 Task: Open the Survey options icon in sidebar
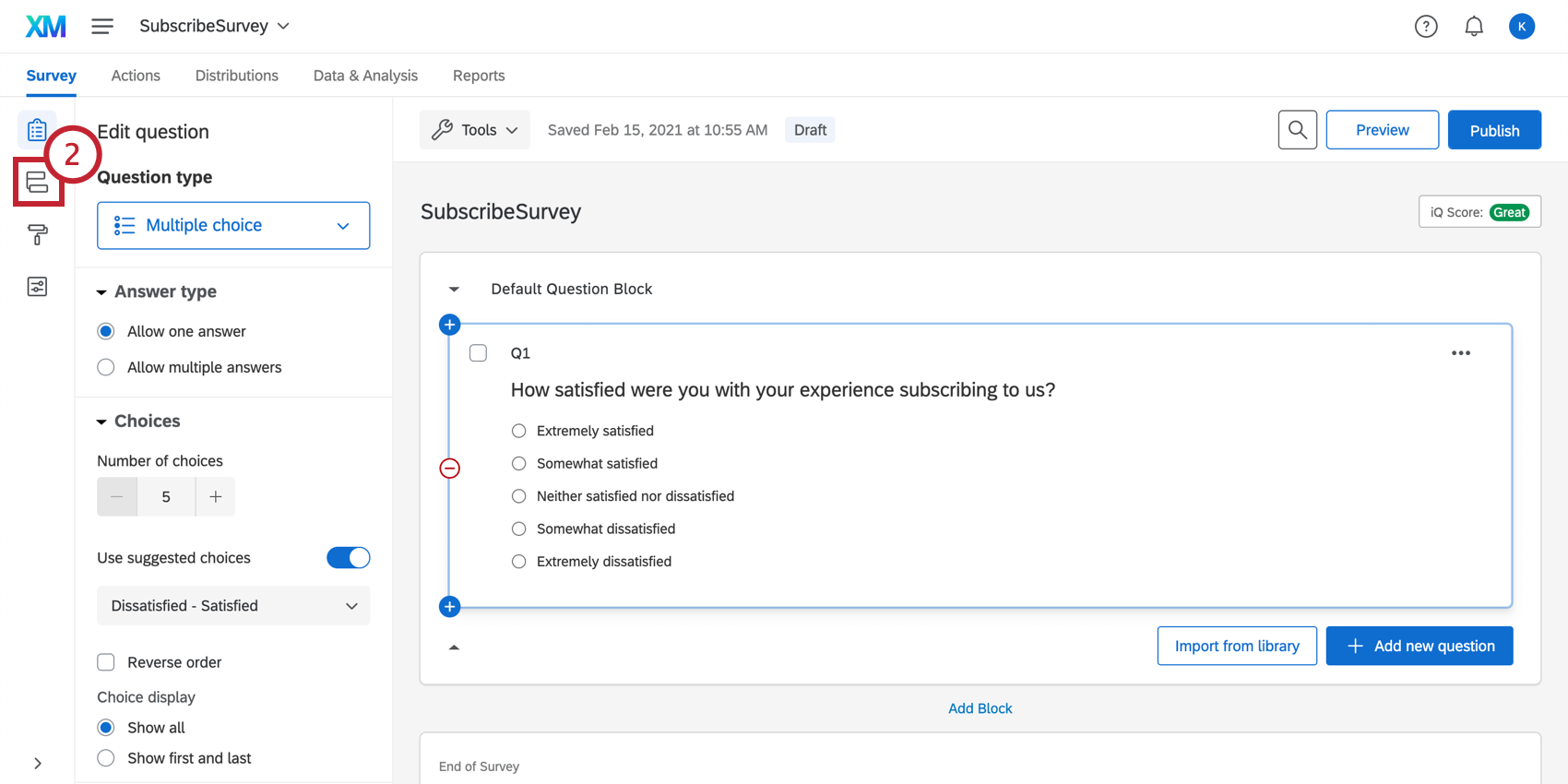pos(37,287)
